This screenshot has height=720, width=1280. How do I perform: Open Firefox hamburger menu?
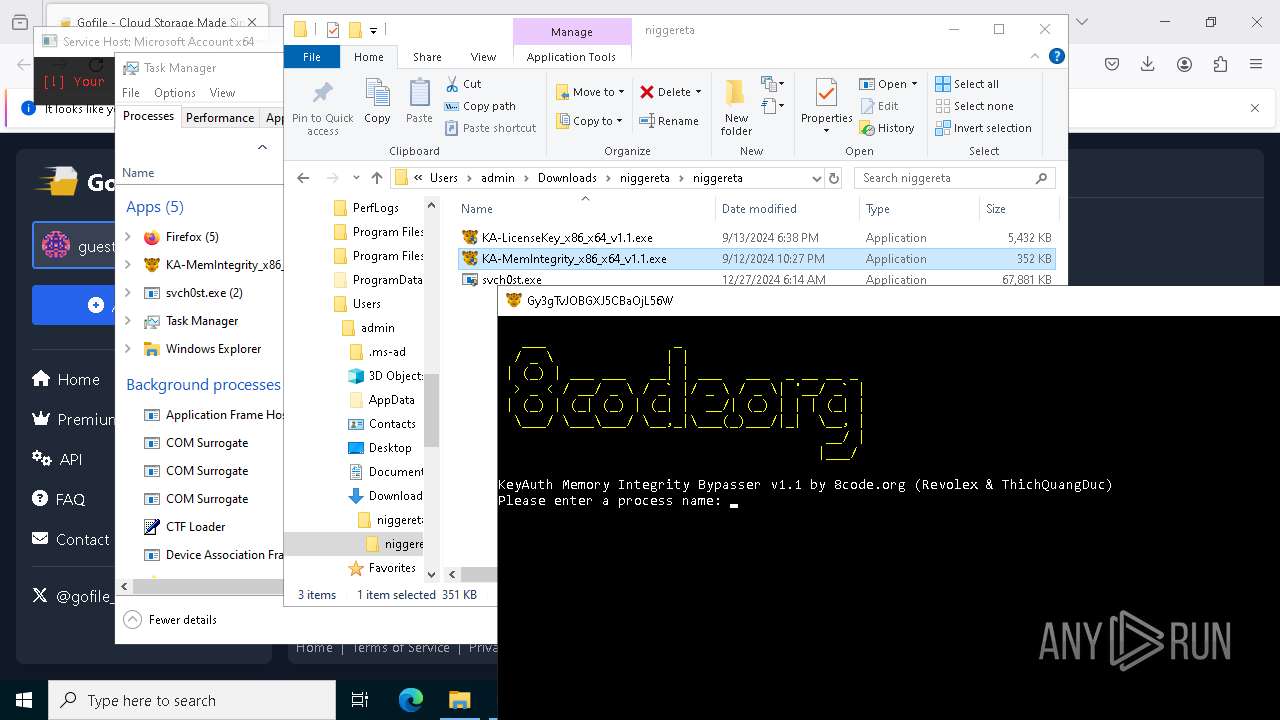tap(1256, 64)
